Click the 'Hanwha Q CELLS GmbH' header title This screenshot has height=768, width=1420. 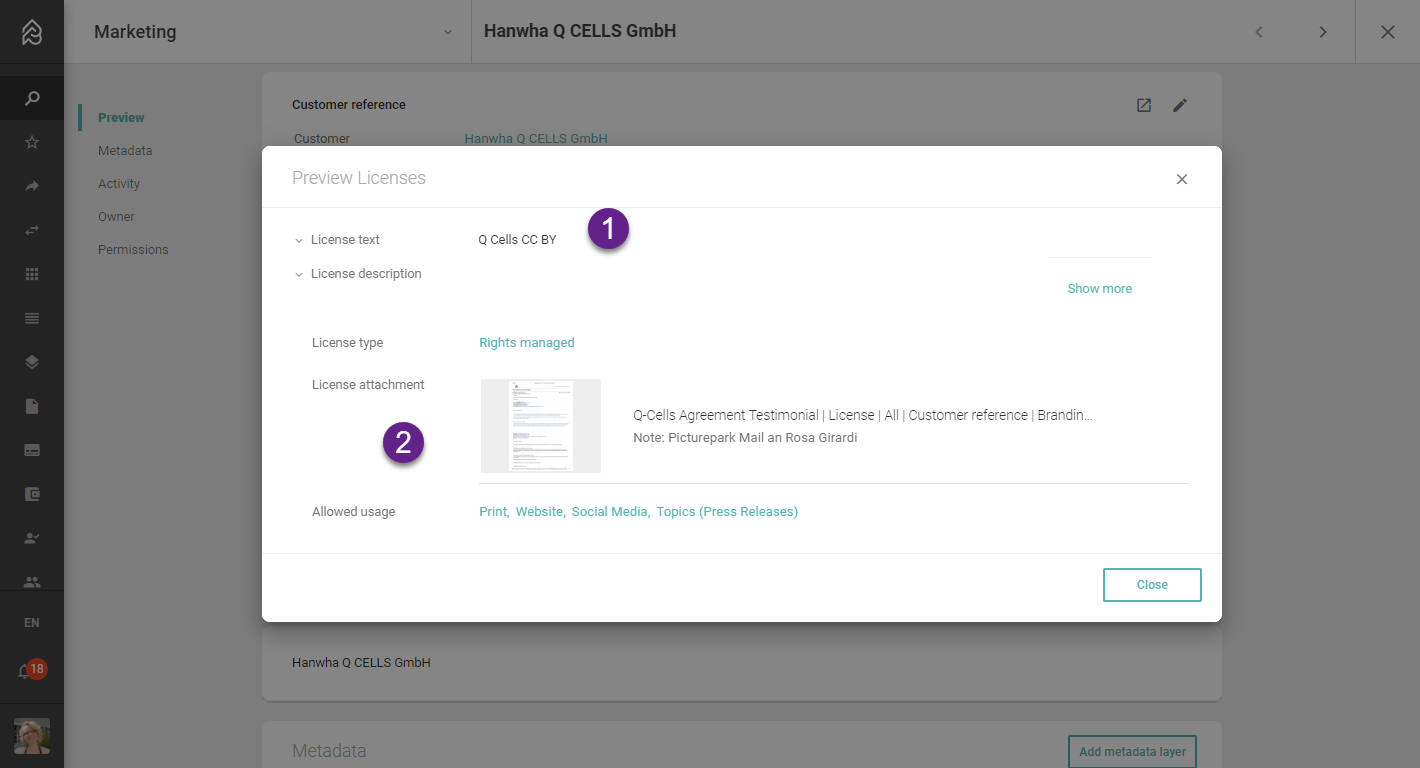pos(580,32)
